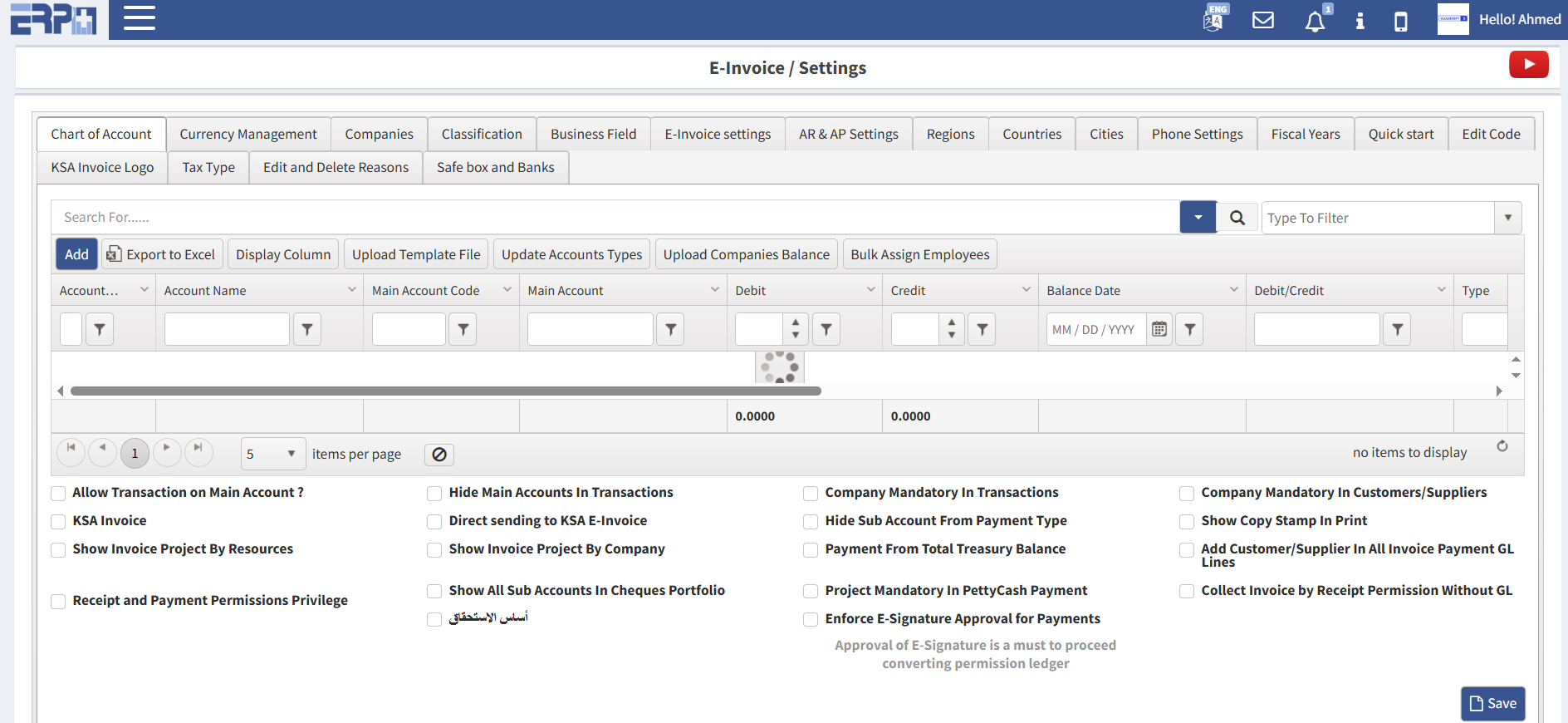Open the blue search options dropdown arrow
The width and height of the screenshot is (1568, 723).
tap(1198, 218)
